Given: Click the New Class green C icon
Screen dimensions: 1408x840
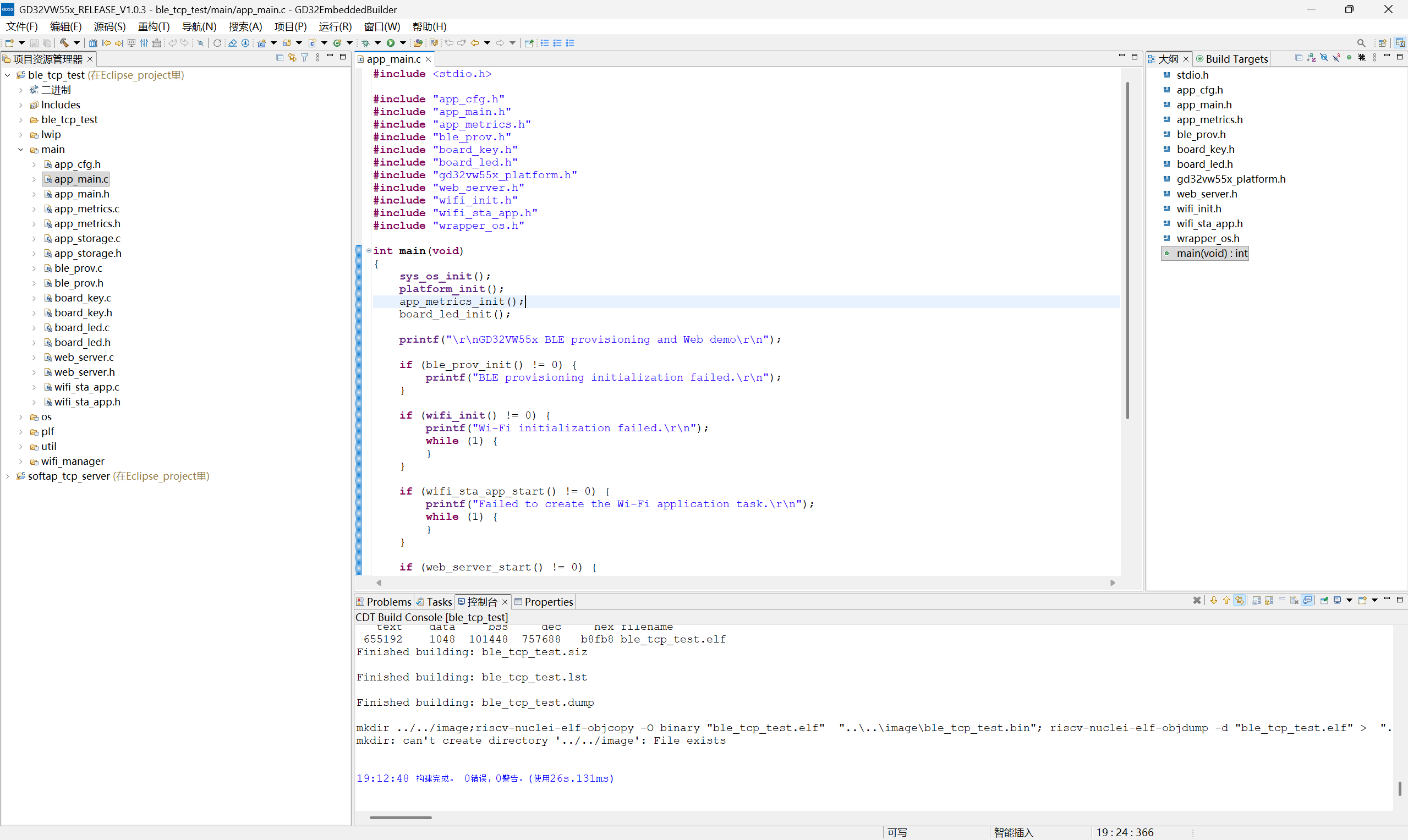Looking at the screenshot, I should [337, 43].
